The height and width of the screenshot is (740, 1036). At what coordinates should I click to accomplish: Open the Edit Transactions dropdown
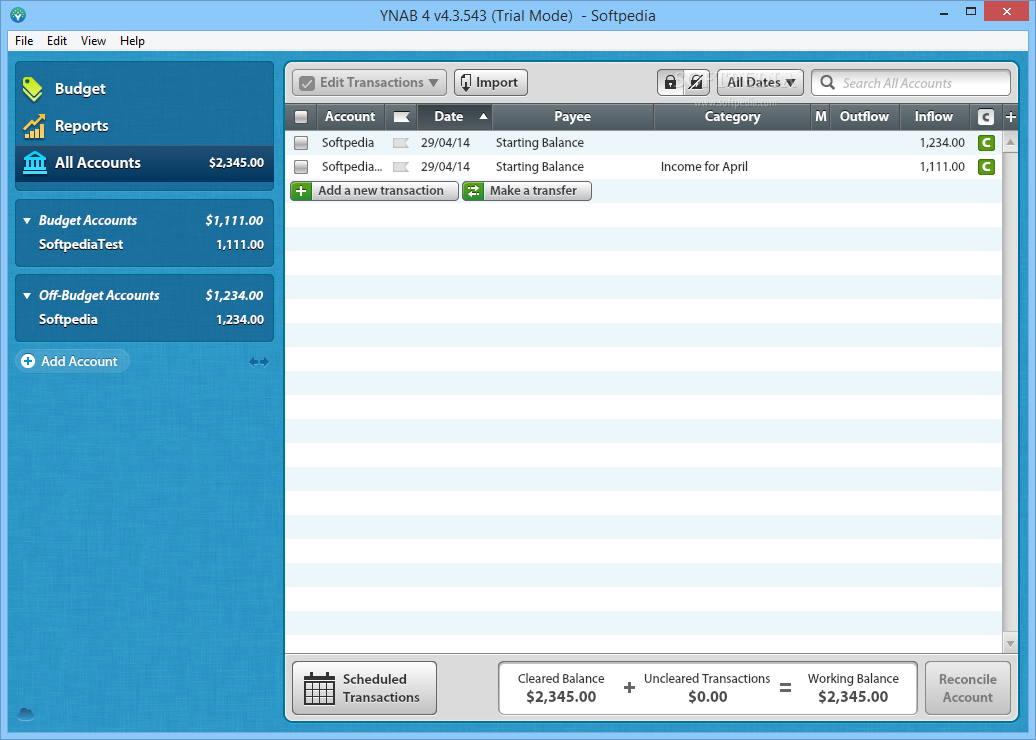(x=369, y=83)
